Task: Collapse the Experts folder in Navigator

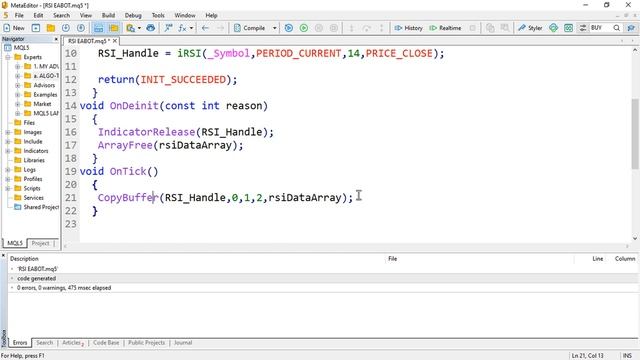Action: coord(8,57)
